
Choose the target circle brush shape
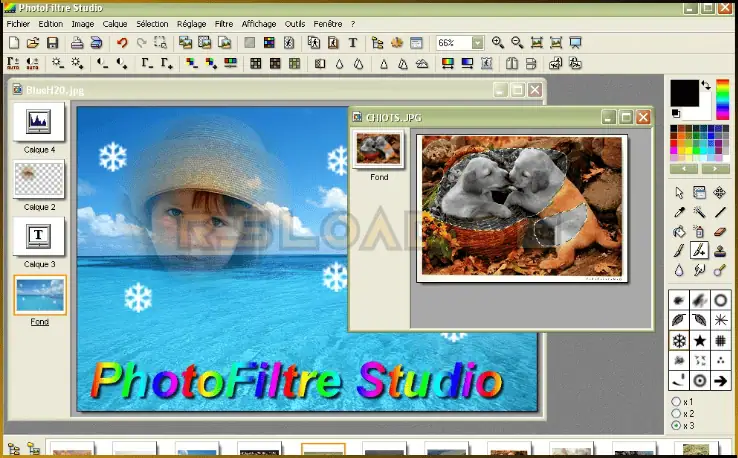pos(700,381)
